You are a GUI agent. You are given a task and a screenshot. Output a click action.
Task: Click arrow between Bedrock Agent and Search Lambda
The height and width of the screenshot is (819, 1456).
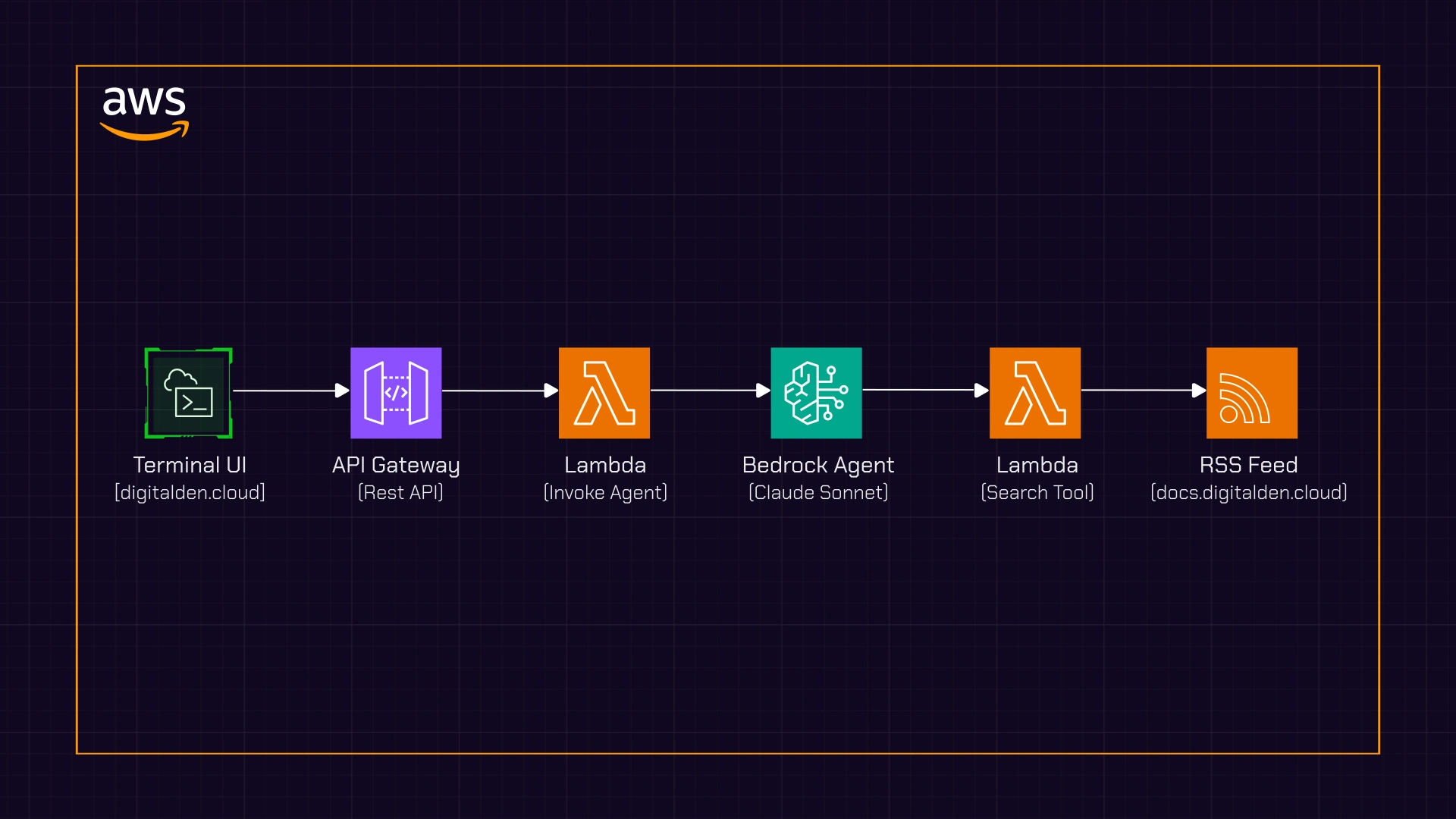[925, 390]
